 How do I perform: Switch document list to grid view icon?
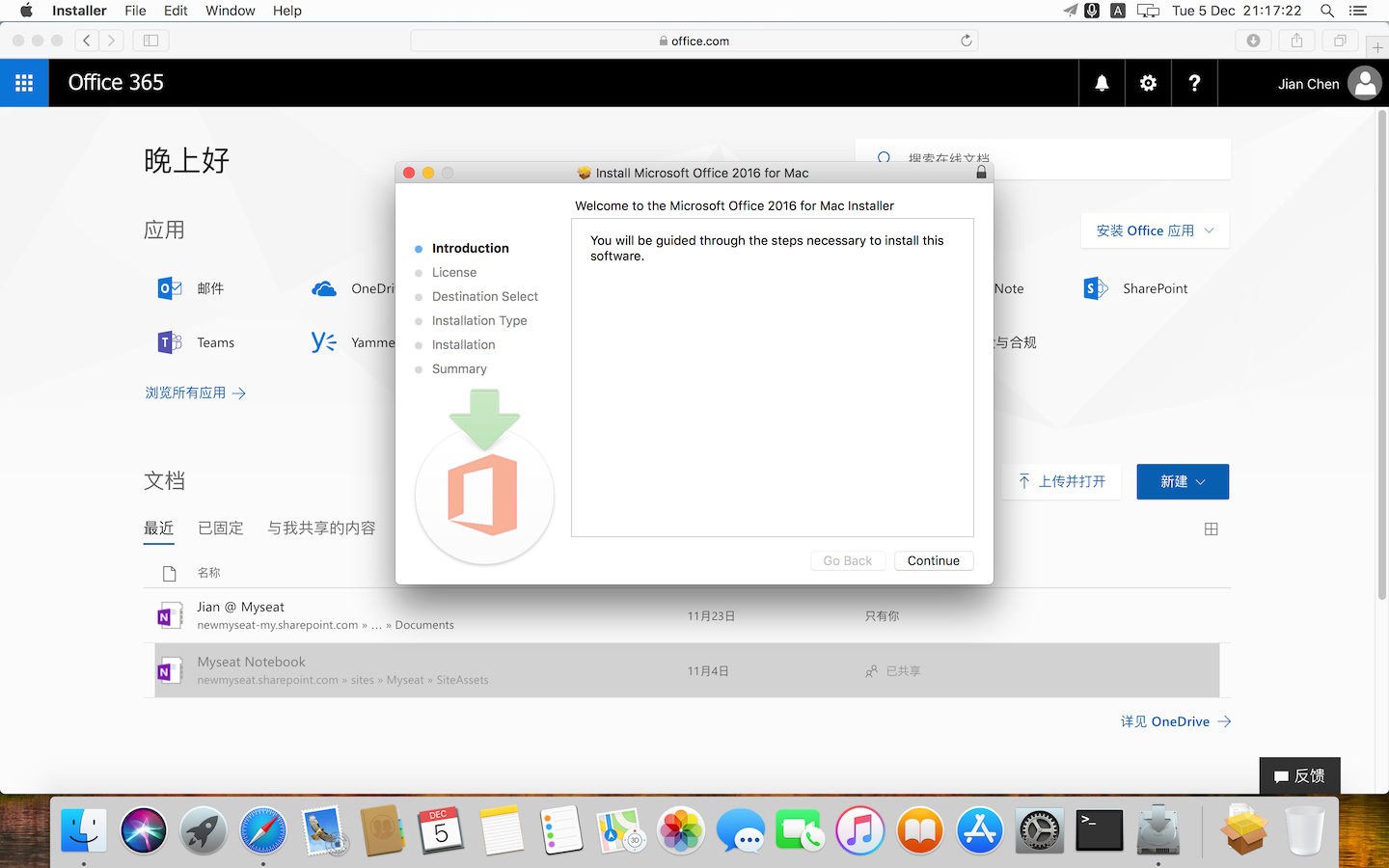click(x=1212, y=529)
